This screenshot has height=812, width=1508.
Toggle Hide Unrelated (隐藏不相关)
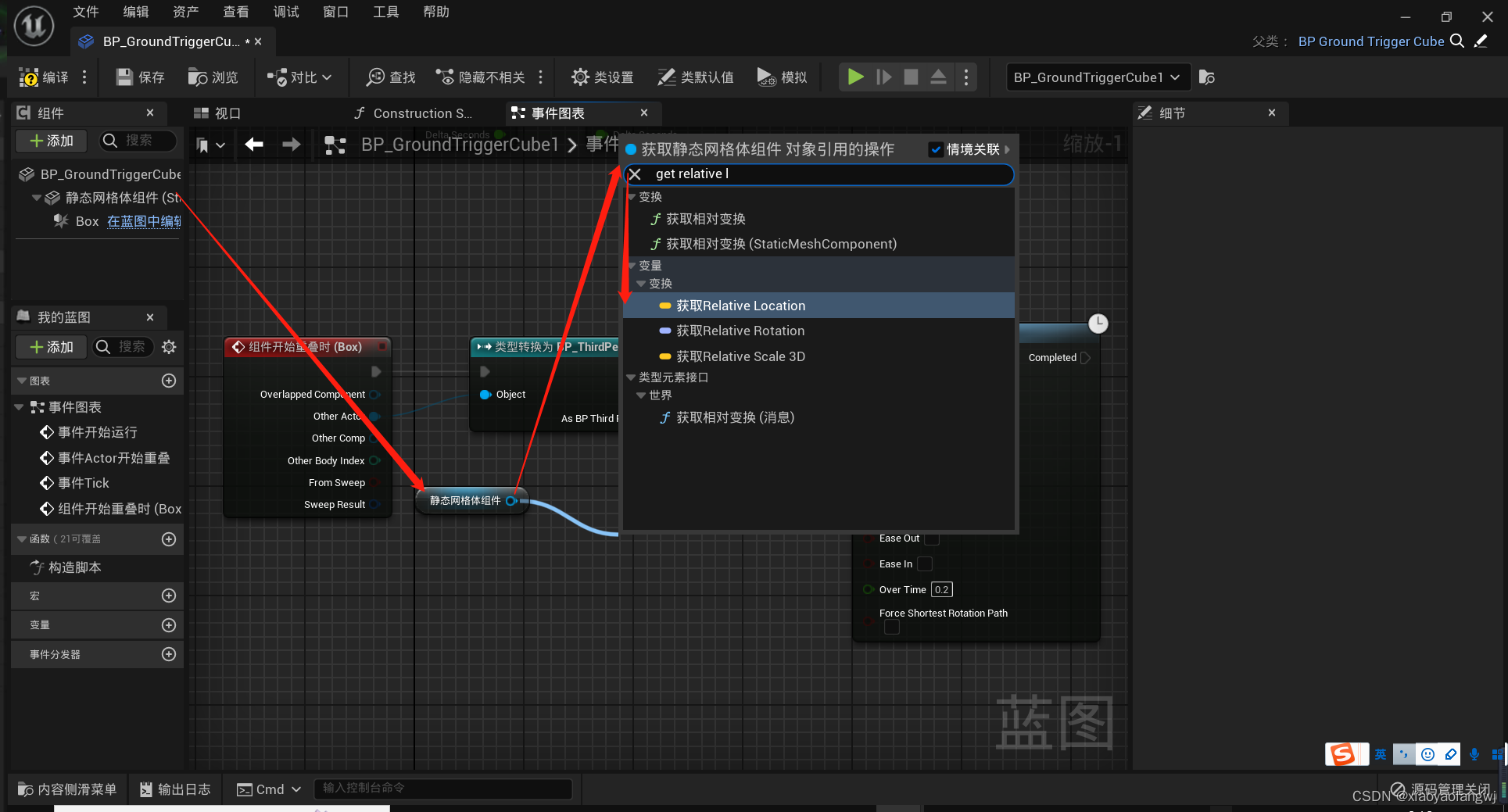coord(480,77)
